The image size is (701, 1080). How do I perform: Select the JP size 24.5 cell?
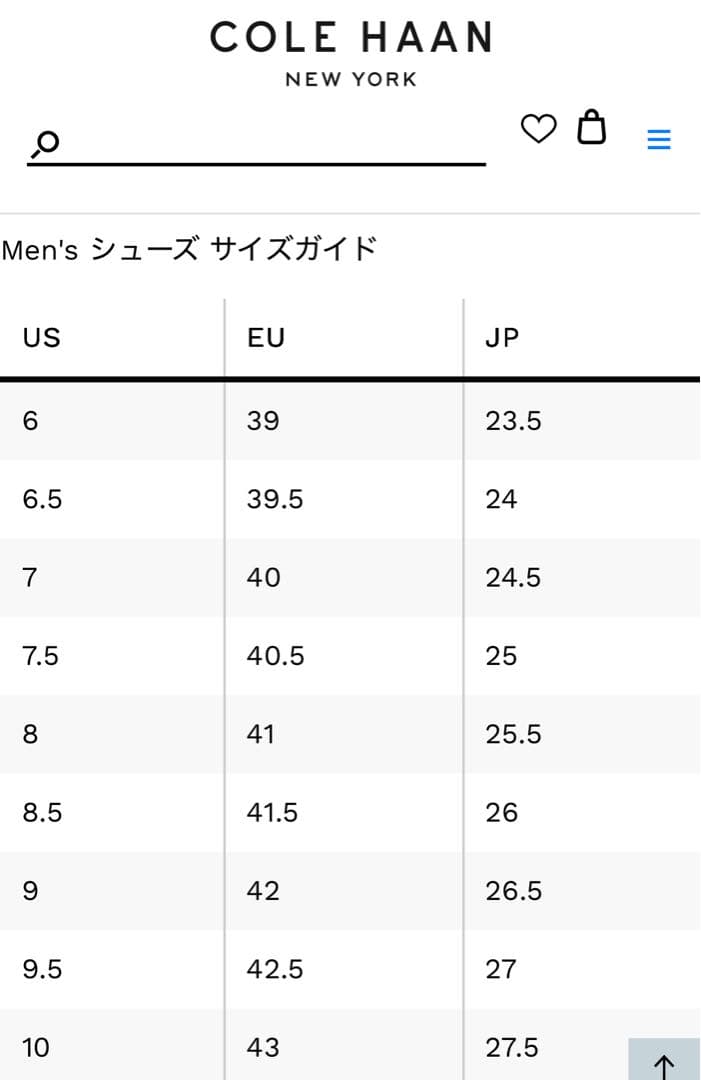[513, 578]
